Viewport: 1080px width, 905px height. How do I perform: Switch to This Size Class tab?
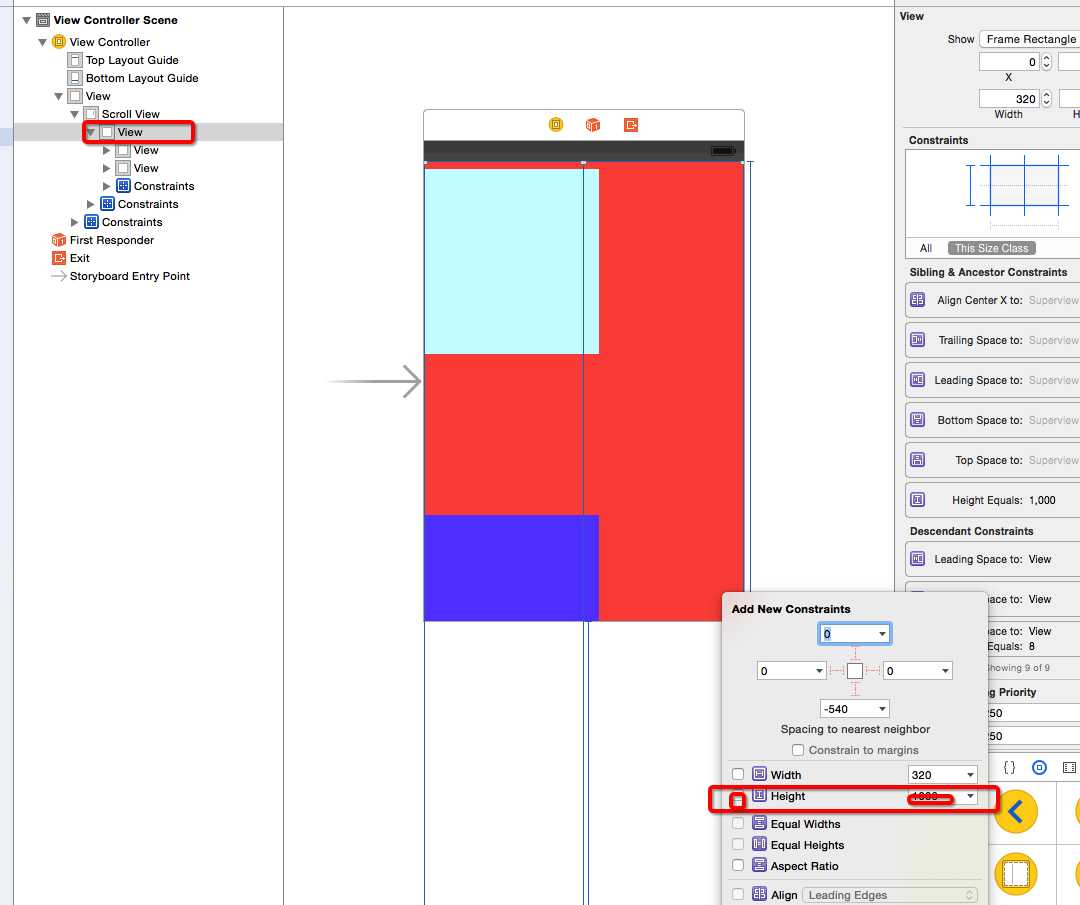tap(991, 248)
